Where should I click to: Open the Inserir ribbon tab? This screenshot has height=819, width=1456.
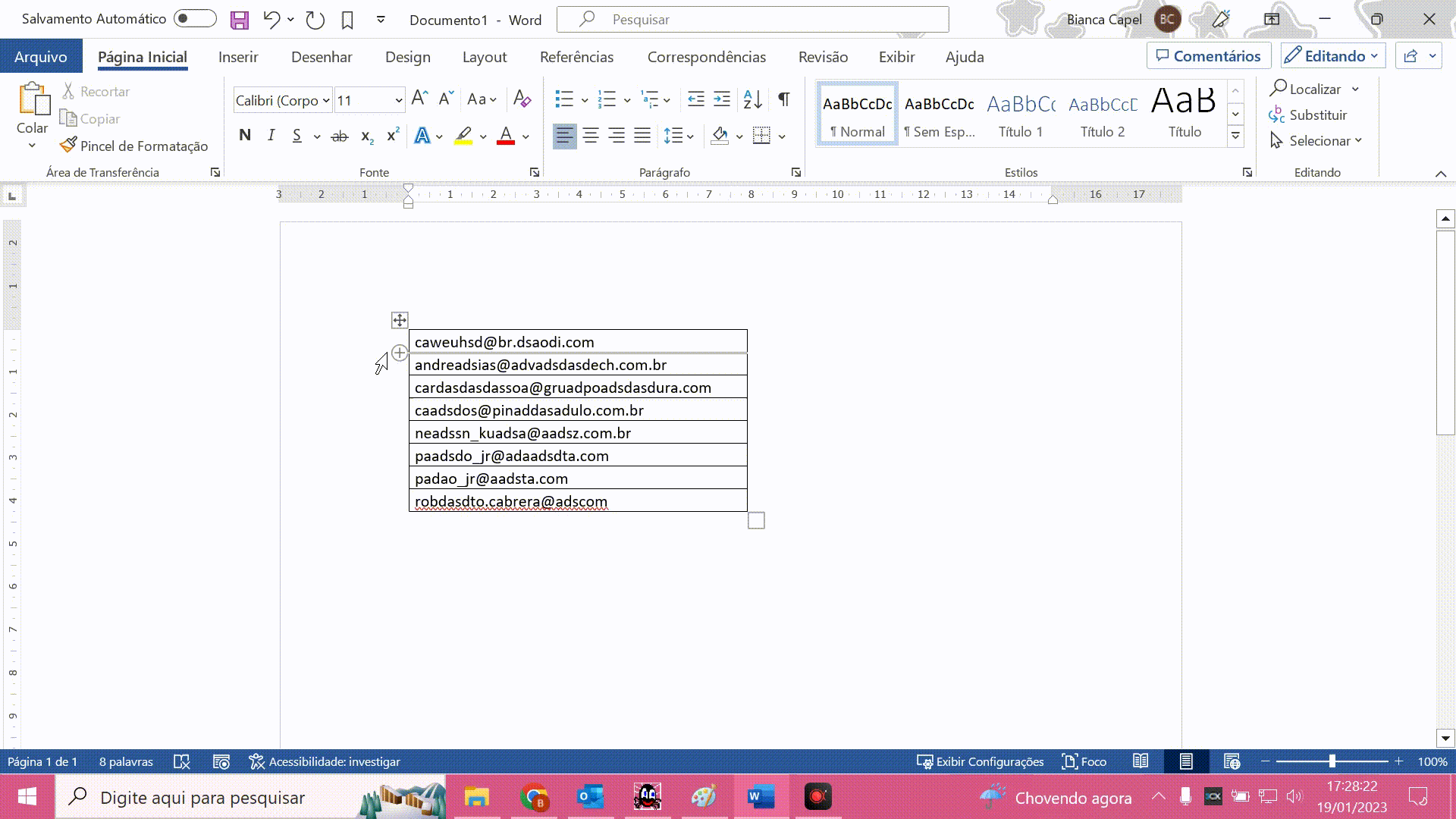pos(238,57)
